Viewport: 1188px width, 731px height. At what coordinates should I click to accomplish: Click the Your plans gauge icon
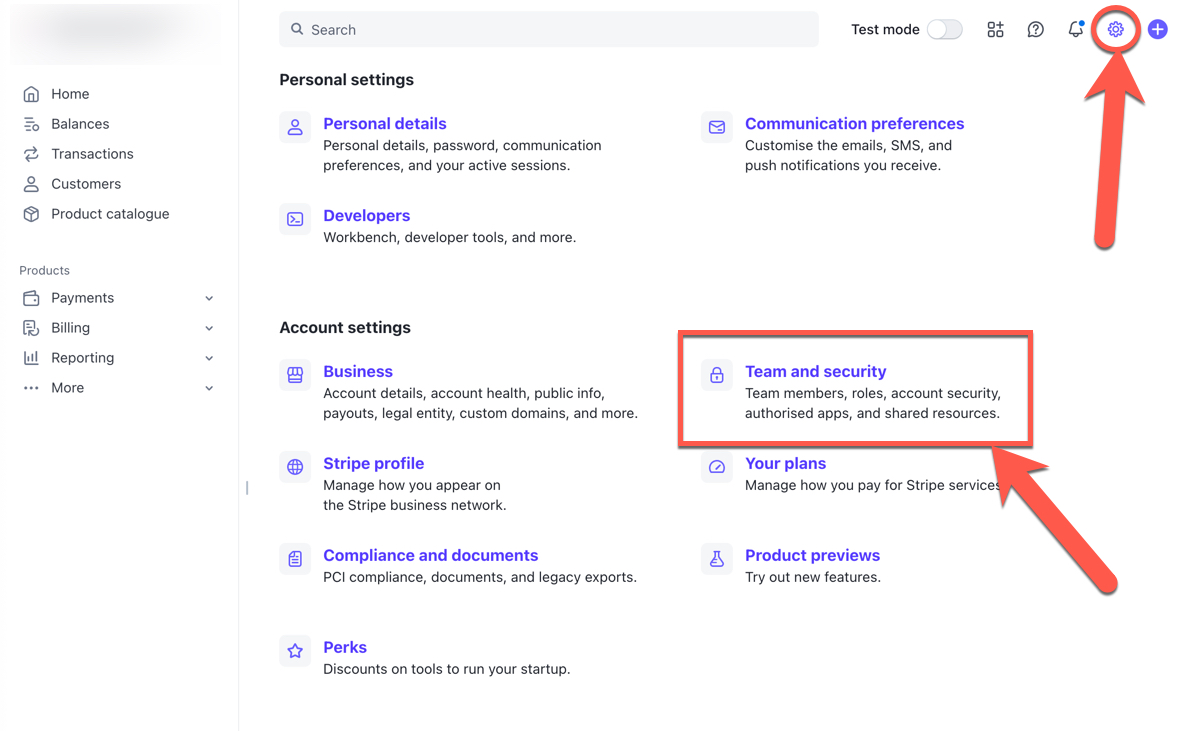[717, 467]
